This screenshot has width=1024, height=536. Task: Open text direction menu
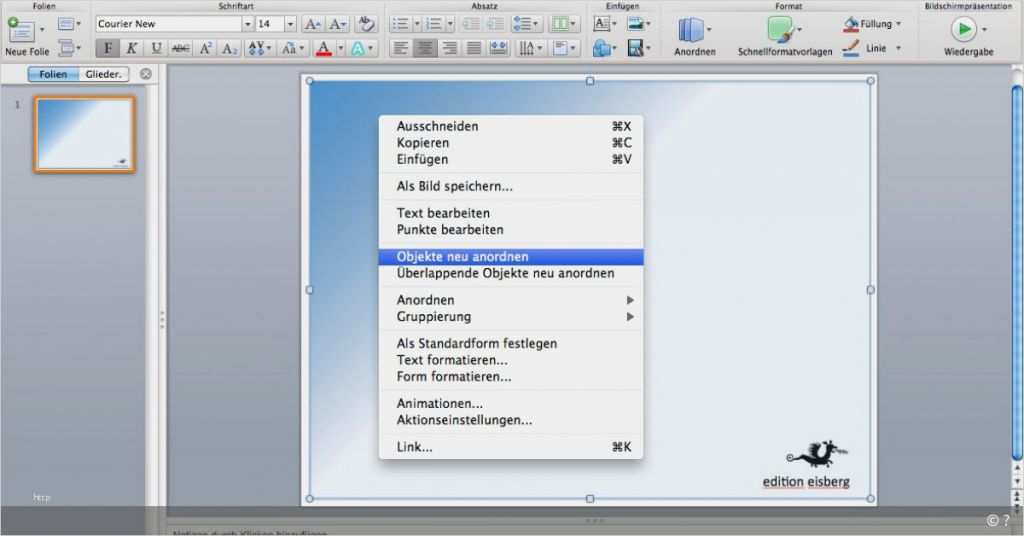[x=530, y=48]
